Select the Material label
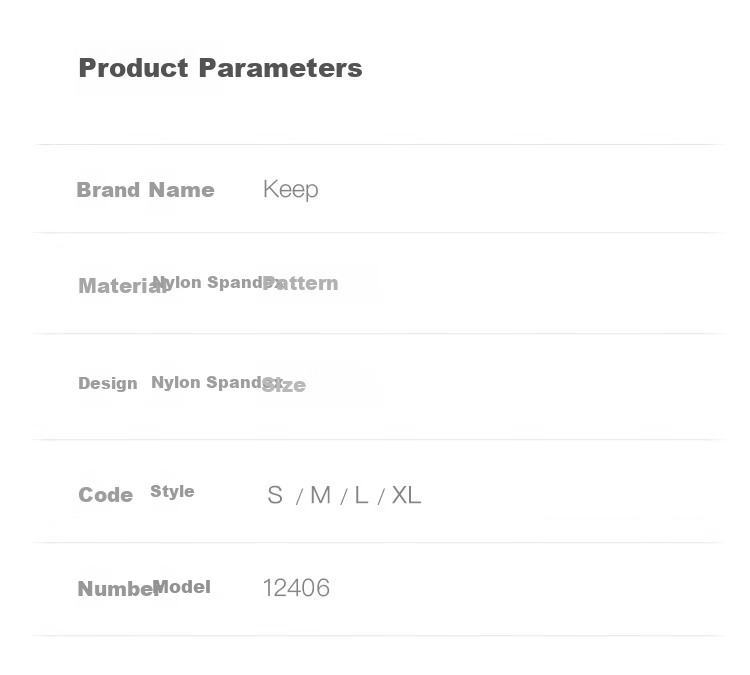 point(122,286)
